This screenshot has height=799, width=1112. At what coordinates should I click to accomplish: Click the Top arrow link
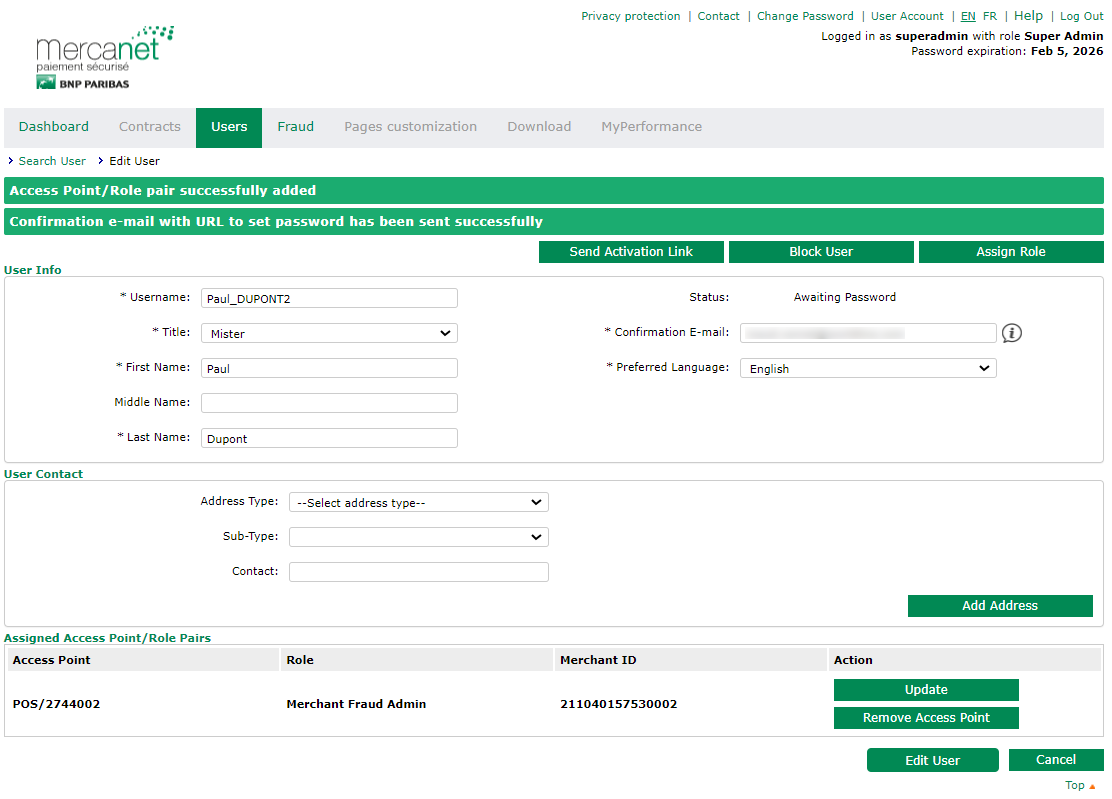tap(1080, 785)
